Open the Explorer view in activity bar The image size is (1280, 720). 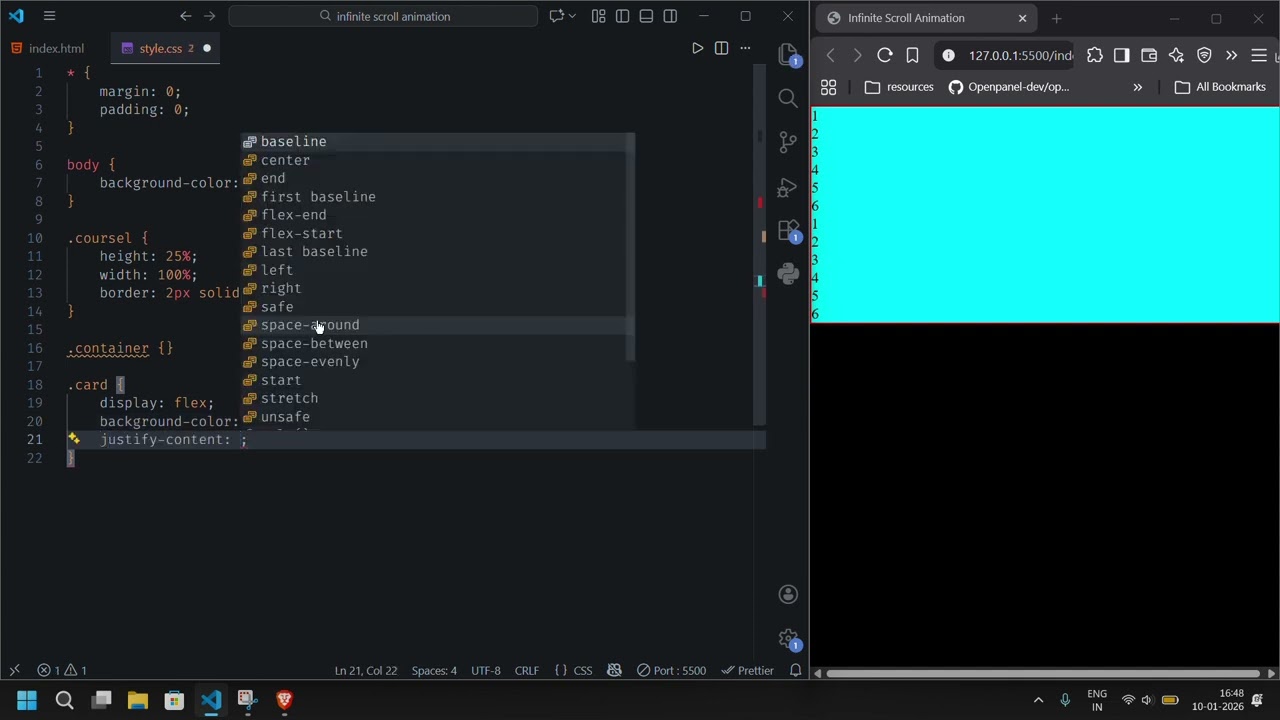point(788,54)
